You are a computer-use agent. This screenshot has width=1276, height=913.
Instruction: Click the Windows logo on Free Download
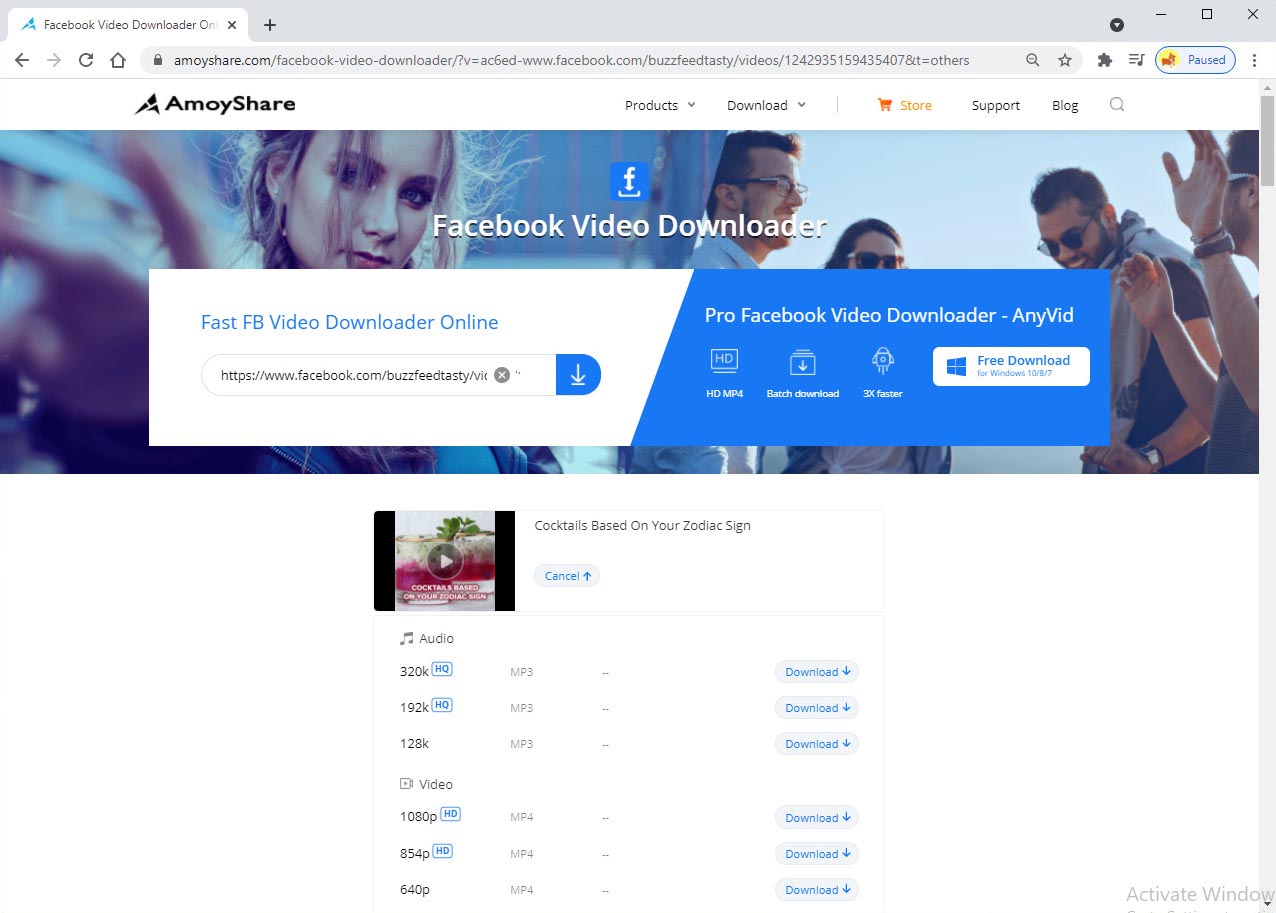click(956, 367)
